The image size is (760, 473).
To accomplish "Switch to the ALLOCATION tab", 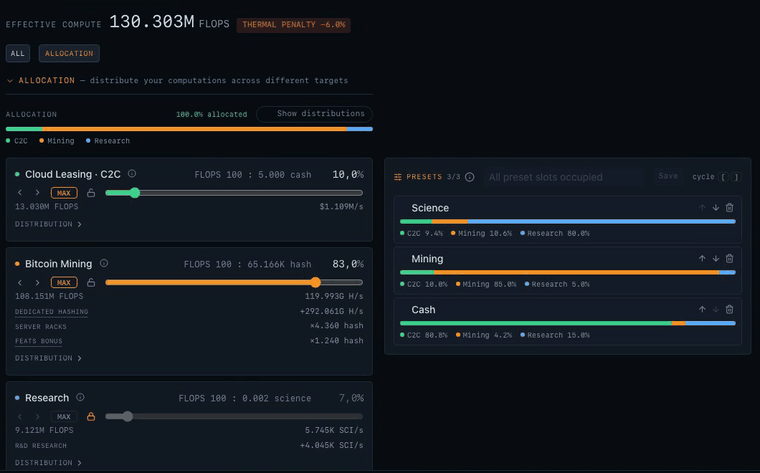I will click(69, 53).
